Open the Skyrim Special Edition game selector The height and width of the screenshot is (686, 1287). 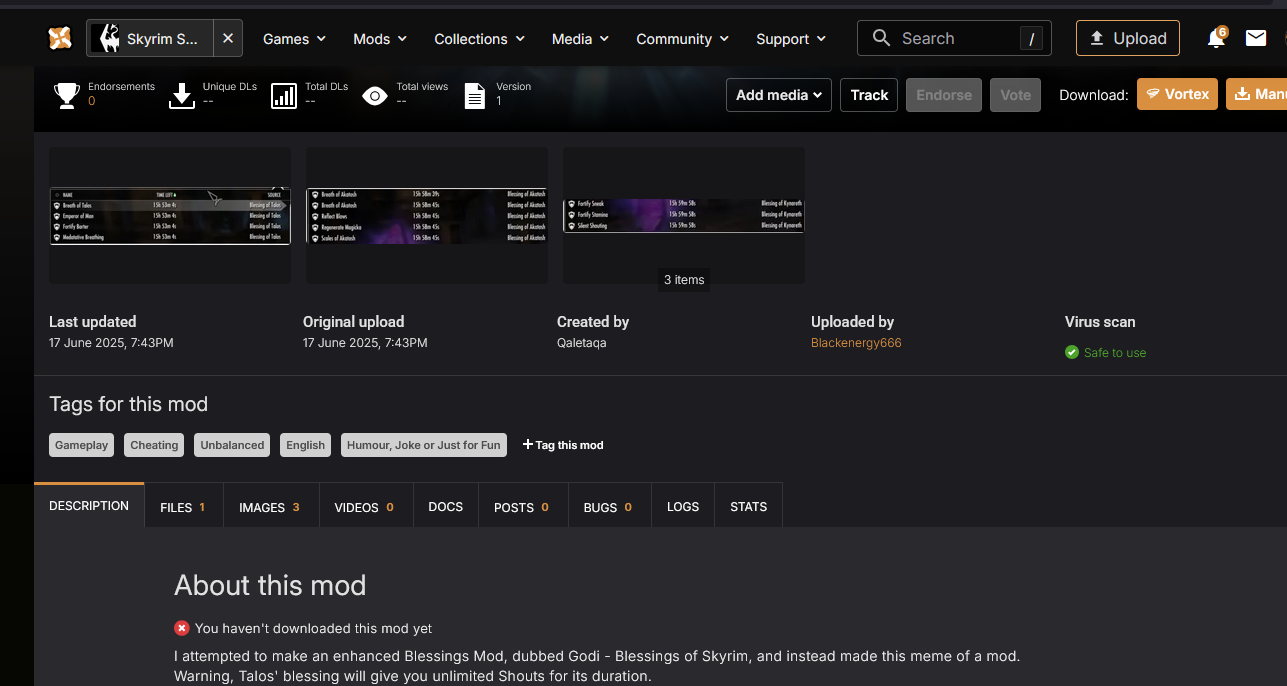[x=150, y=38]
